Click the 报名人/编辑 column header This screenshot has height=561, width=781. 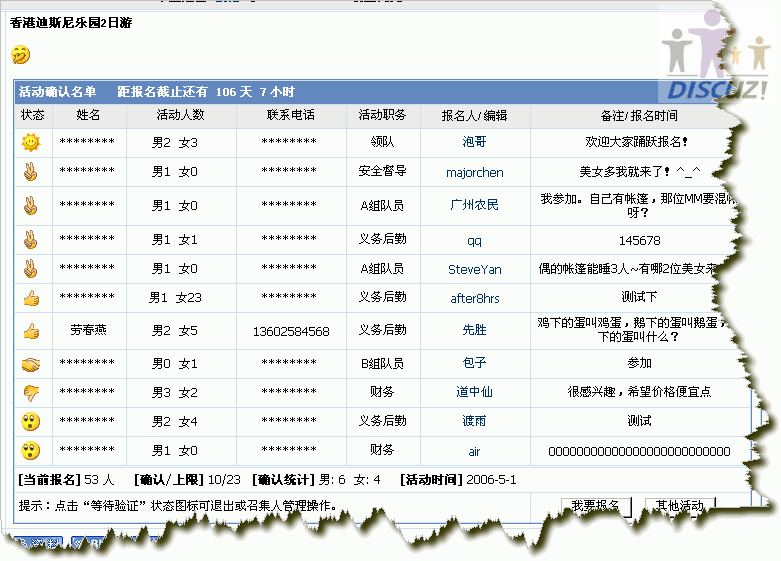click(x=474, y=116)
